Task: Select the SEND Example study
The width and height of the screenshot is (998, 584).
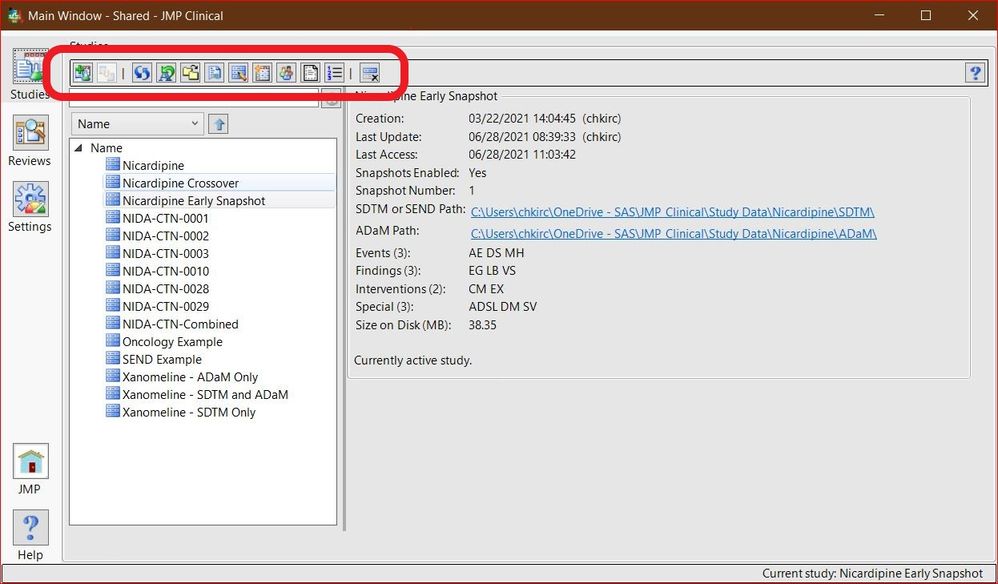Action: tap(162, 359)
